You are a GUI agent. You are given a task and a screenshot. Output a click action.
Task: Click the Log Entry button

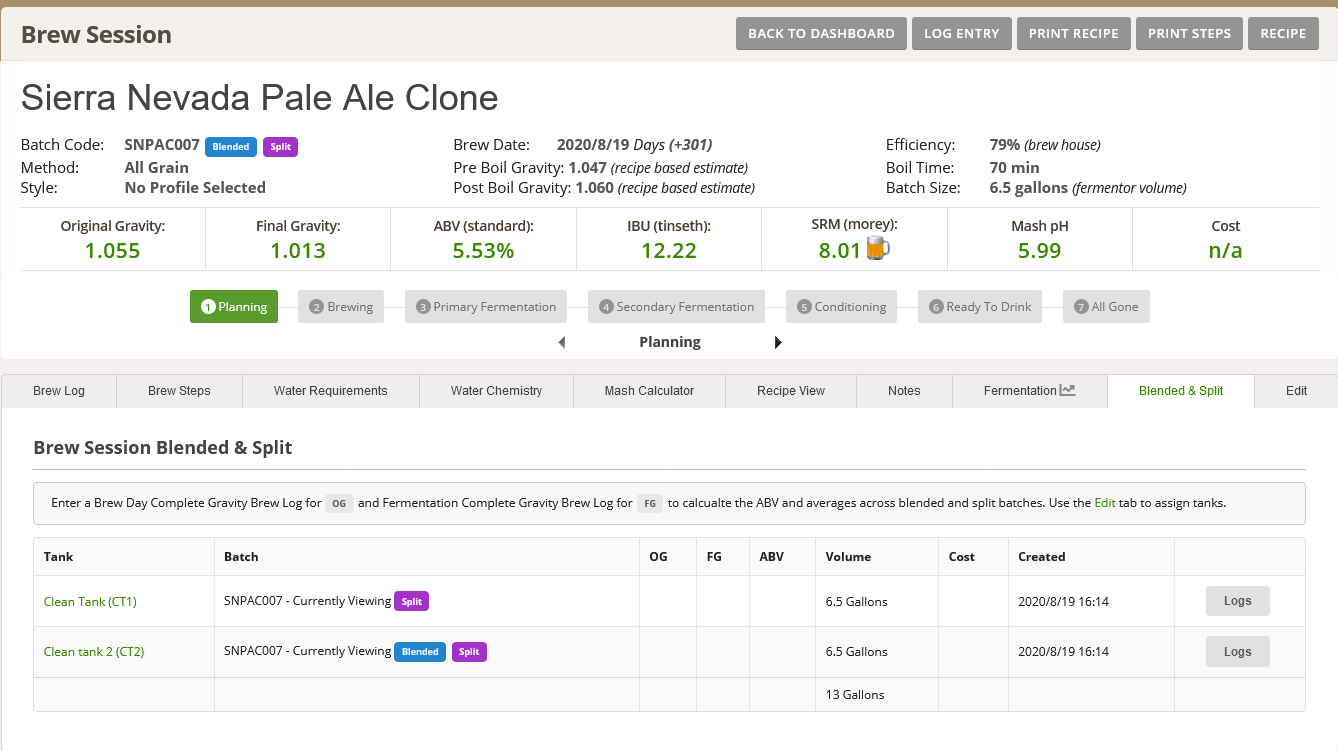pyautogui.click(x=961, y=34)
